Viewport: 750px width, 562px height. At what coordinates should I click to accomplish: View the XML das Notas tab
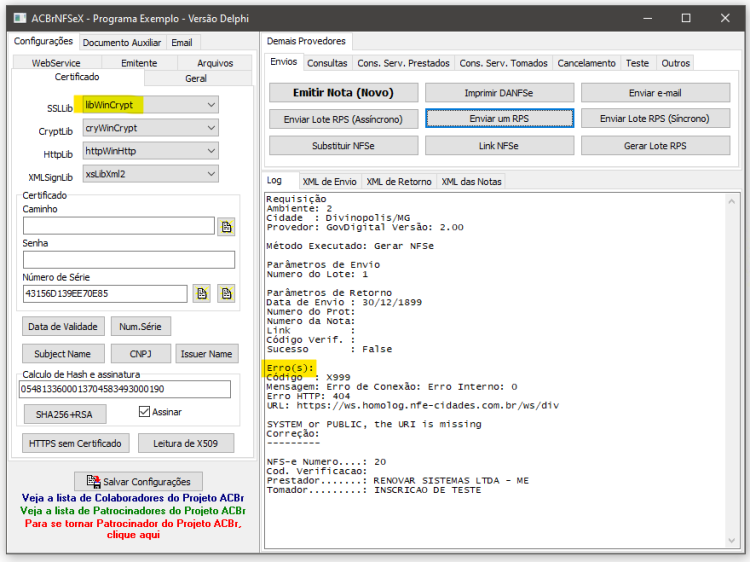point(471,182)
